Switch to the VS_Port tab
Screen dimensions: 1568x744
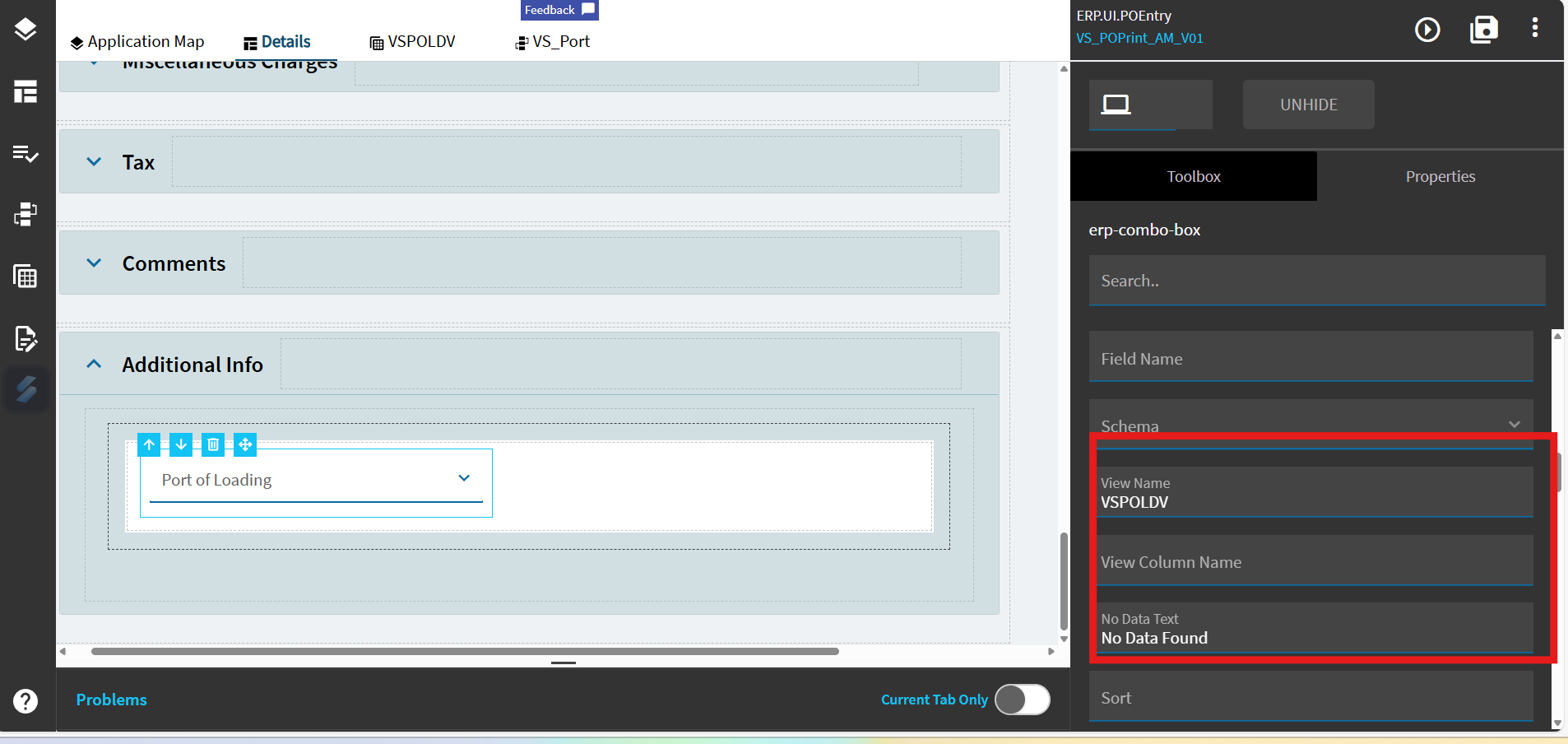tap(553, 42)
